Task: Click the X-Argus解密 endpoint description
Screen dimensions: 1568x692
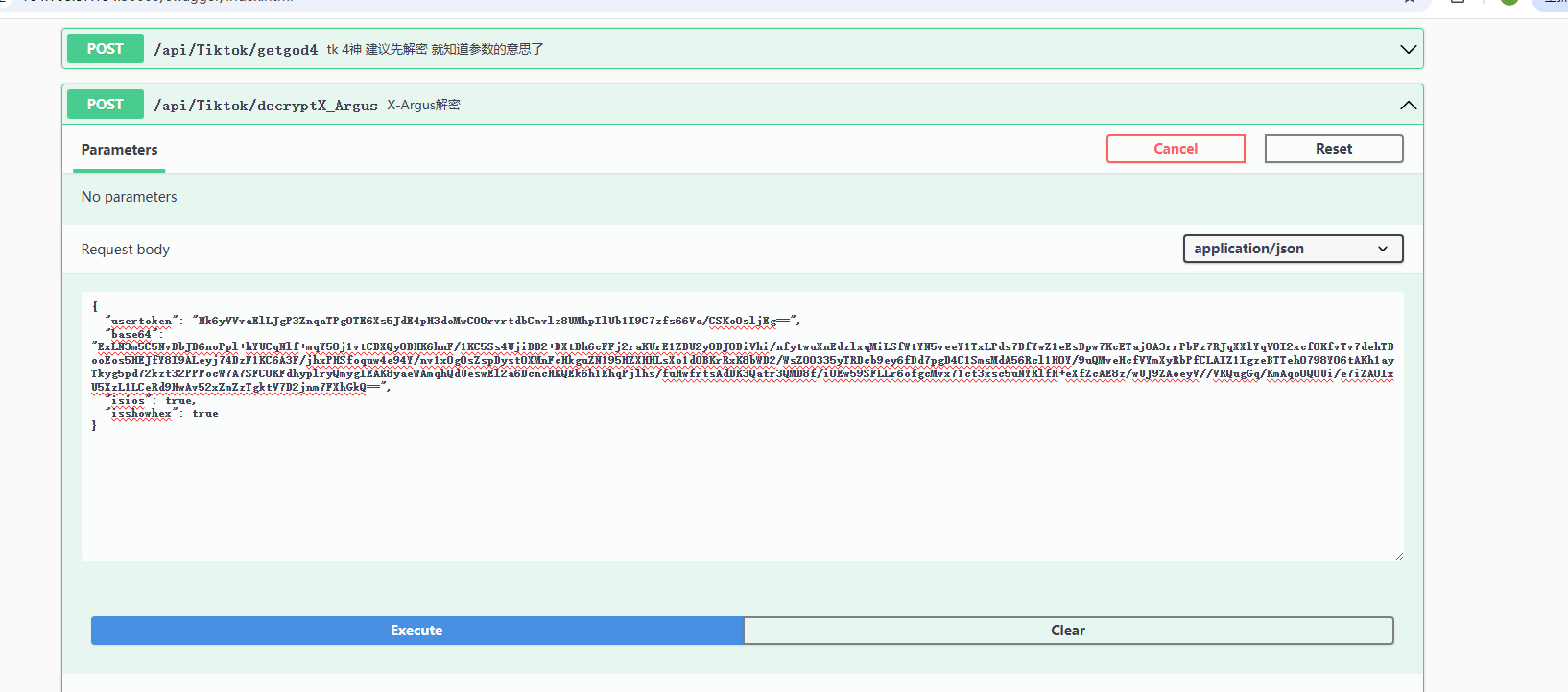Action: click(423, 106)
